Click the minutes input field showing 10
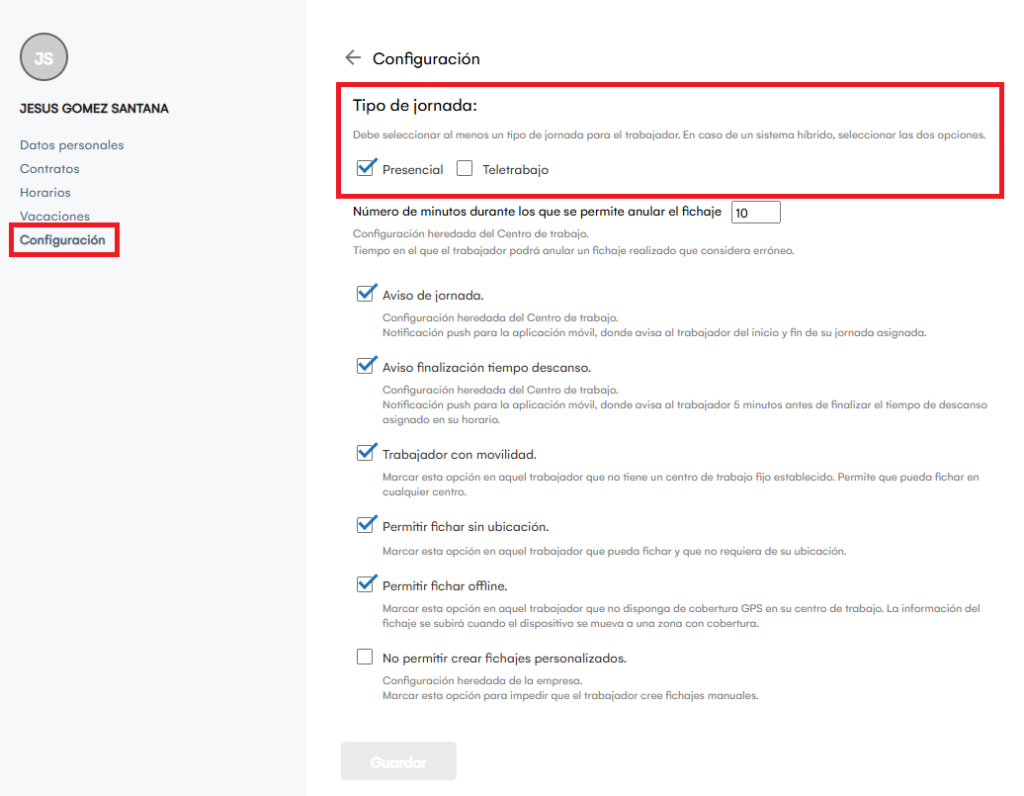Image resolution: width=1024 pixels, height=796 pixels. (755, 213)
